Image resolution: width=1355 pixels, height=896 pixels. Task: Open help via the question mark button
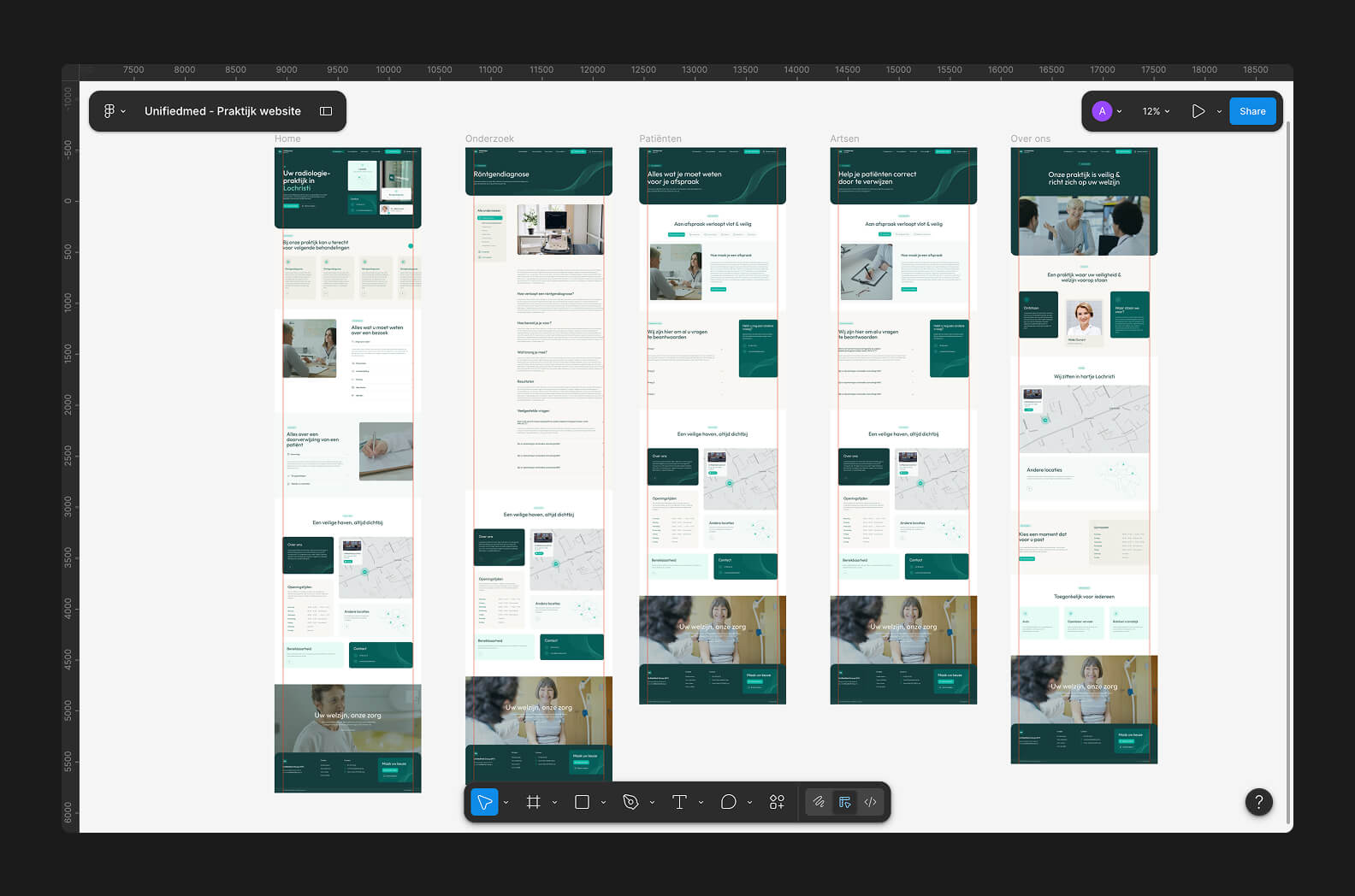click(x=1258, y=802)
